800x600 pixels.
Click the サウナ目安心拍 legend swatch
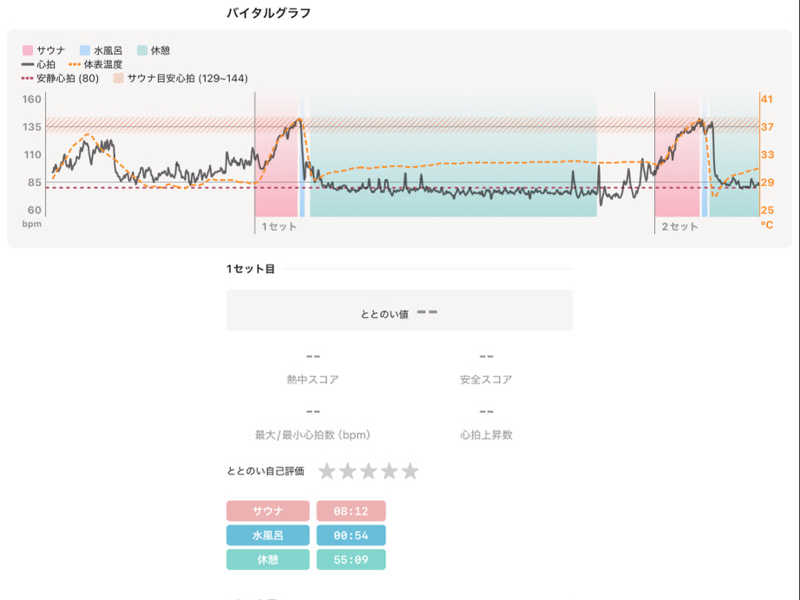tap(118, 79)
